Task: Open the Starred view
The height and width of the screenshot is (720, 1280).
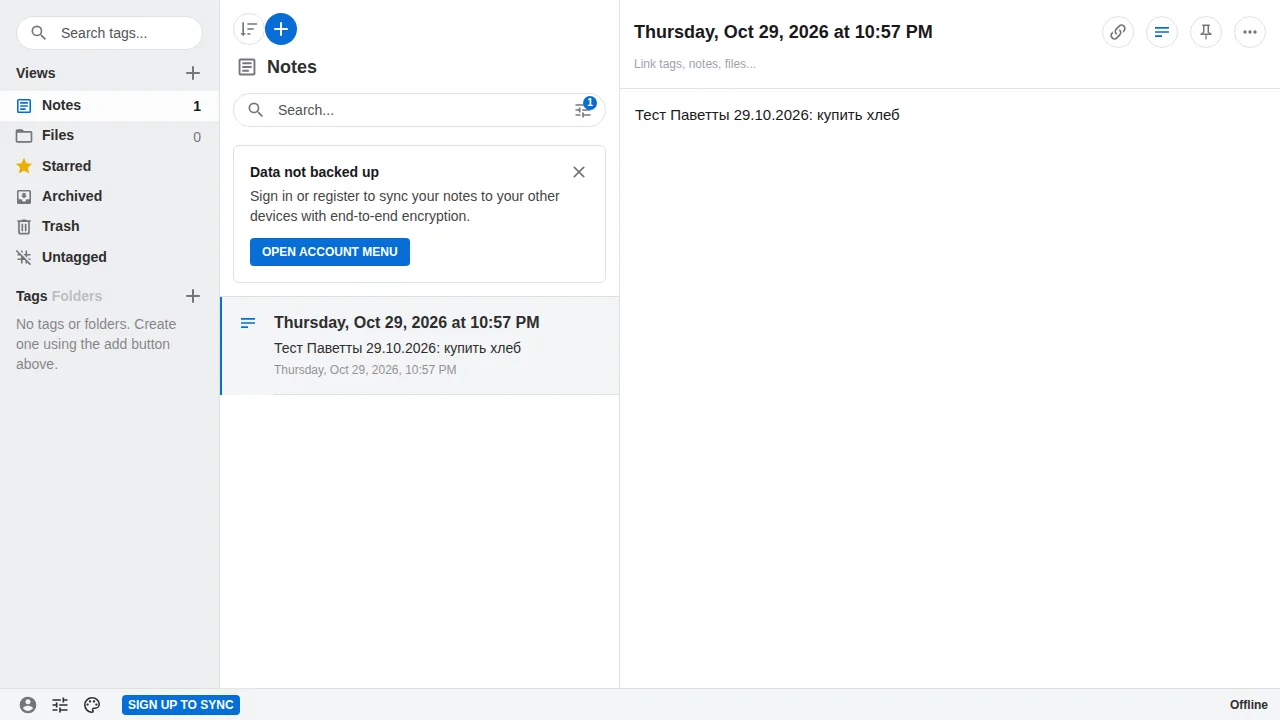Action: (109, 166)
